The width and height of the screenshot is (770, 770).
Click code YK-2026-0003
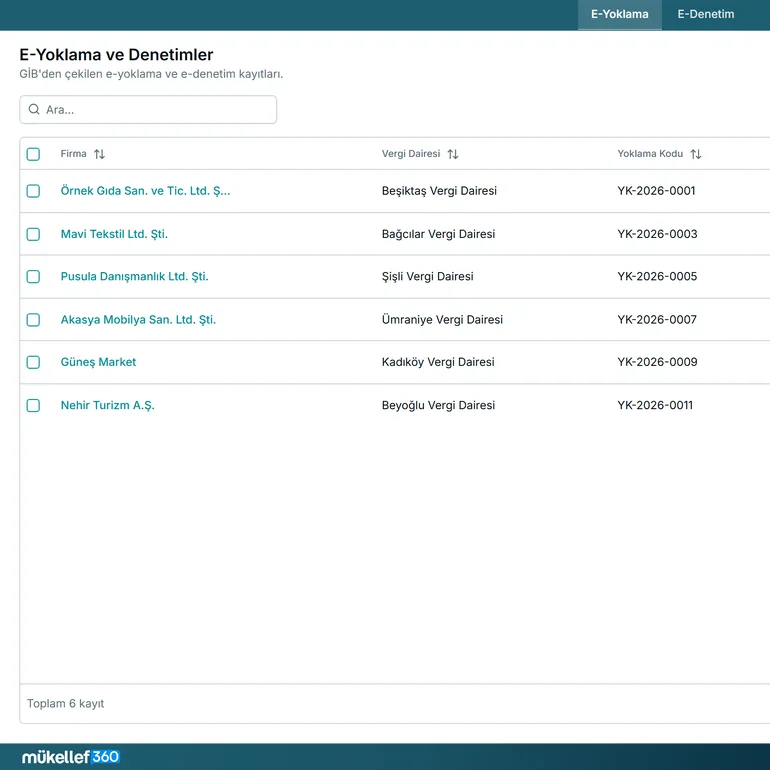(657, 234)
